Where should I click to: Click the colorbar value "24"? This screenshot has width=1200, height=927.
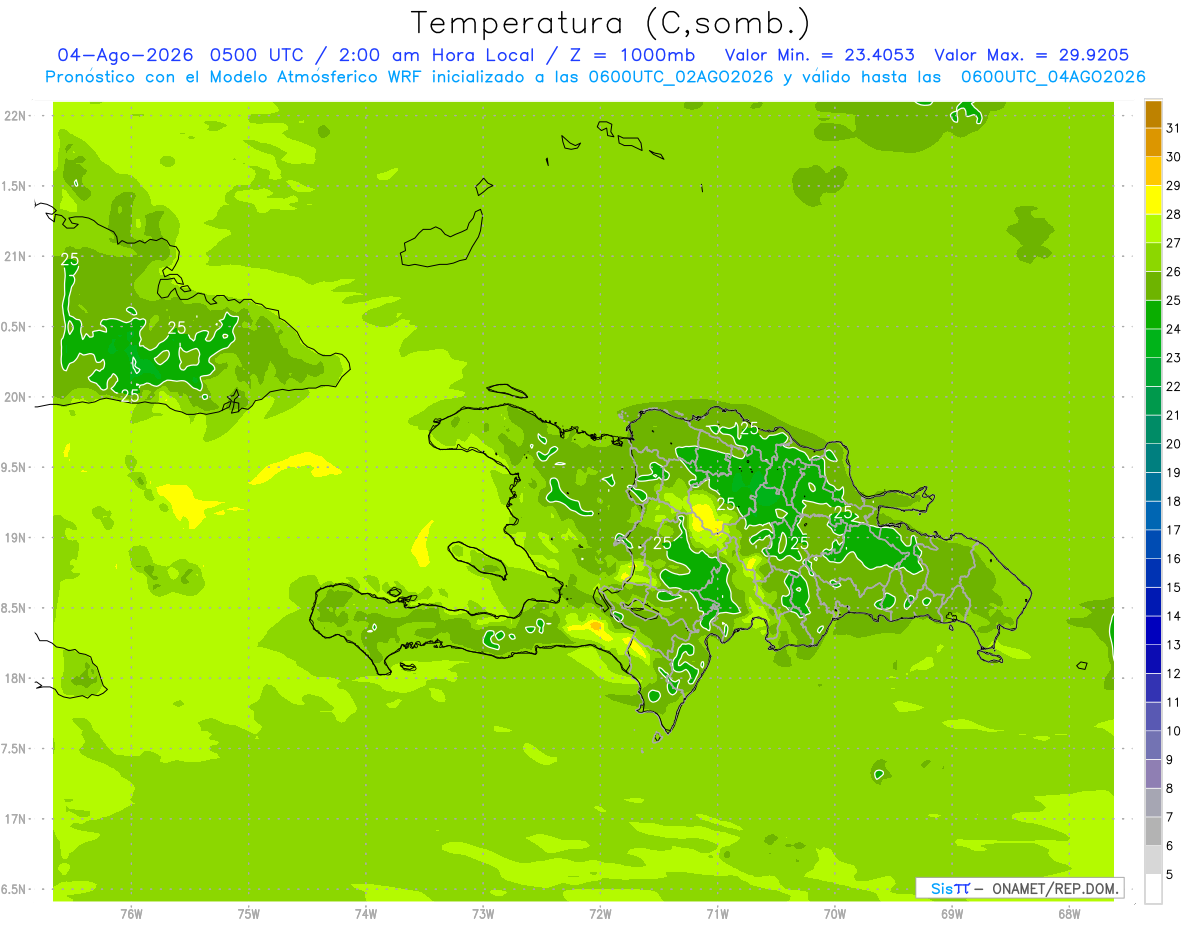[x=1173, y=329]
